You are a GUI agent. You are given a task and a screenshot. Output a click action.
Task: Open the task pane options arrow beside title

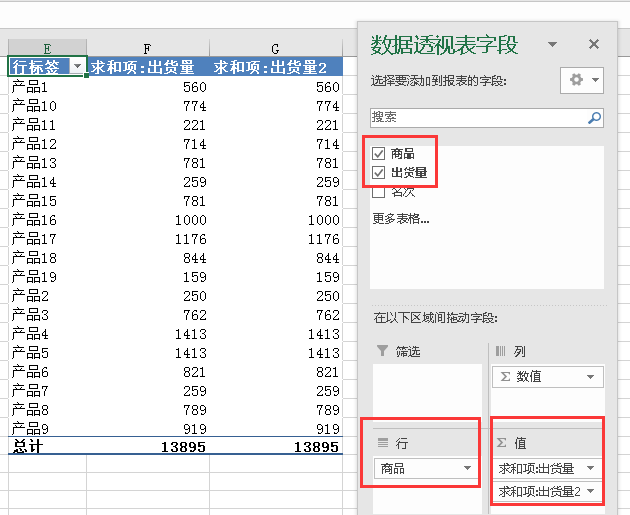click(x=553, y=45)
